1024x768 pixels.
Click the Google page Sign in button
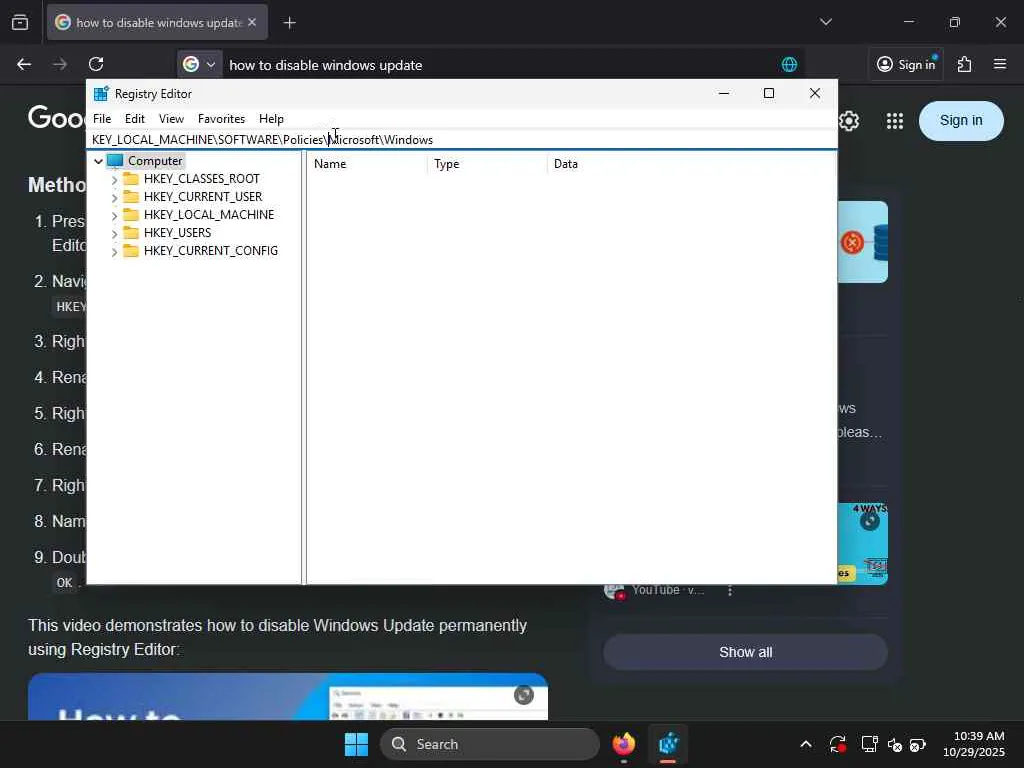tap(961, 120)
